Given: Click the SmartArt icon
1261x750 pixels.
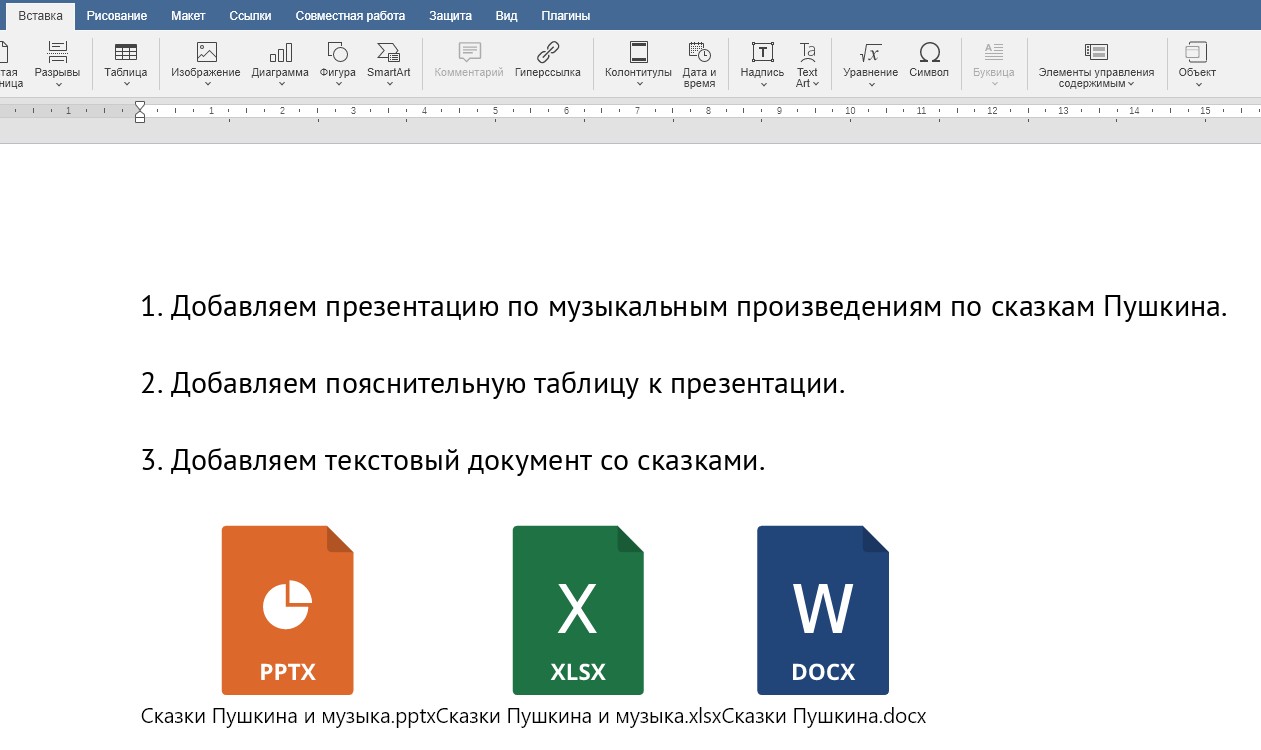Looking at the screenshot, I should [389, 52].
